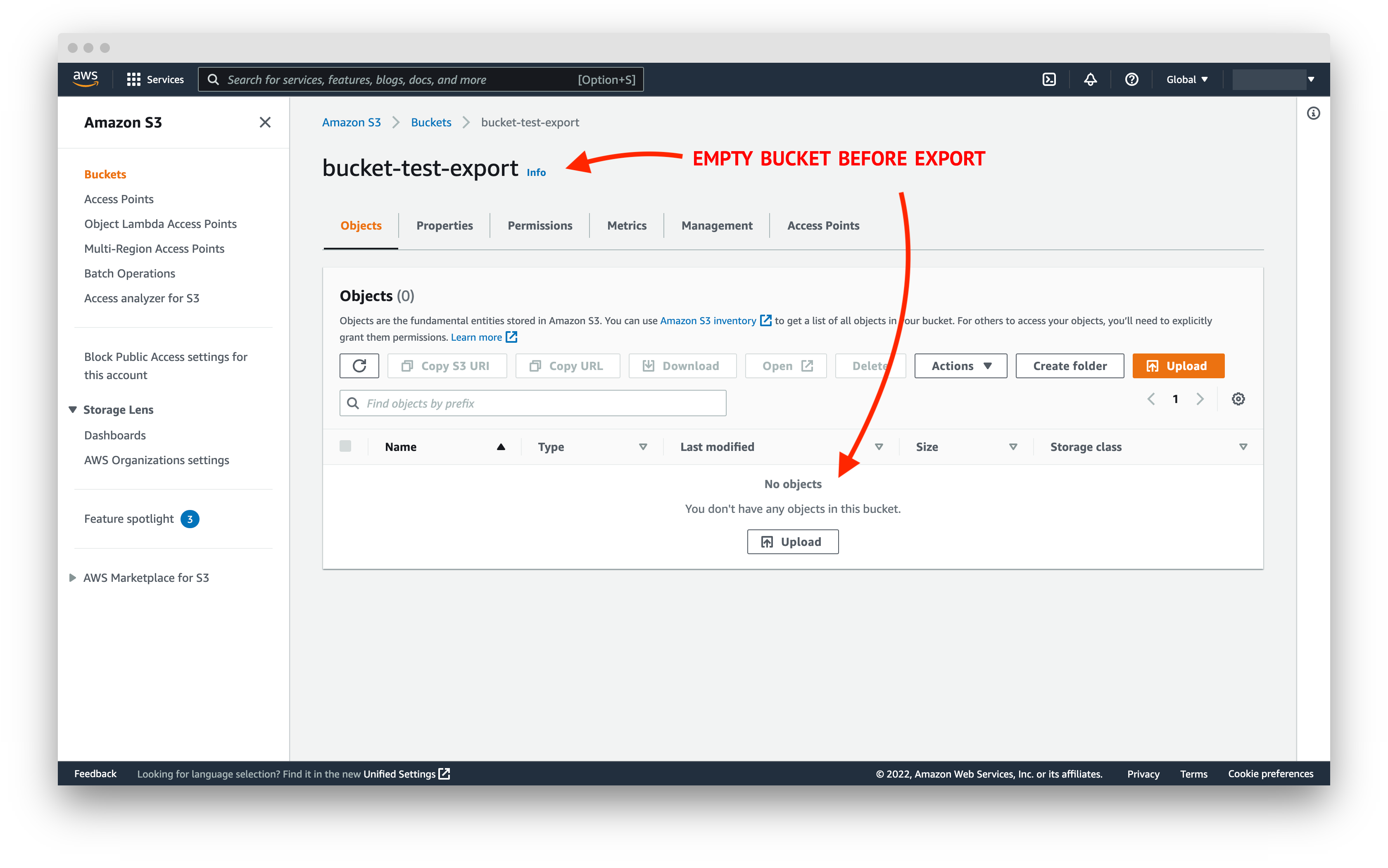Switch to the Access Points tab
The height and width of the screenshot is (868, 1388).
(823, 225)
